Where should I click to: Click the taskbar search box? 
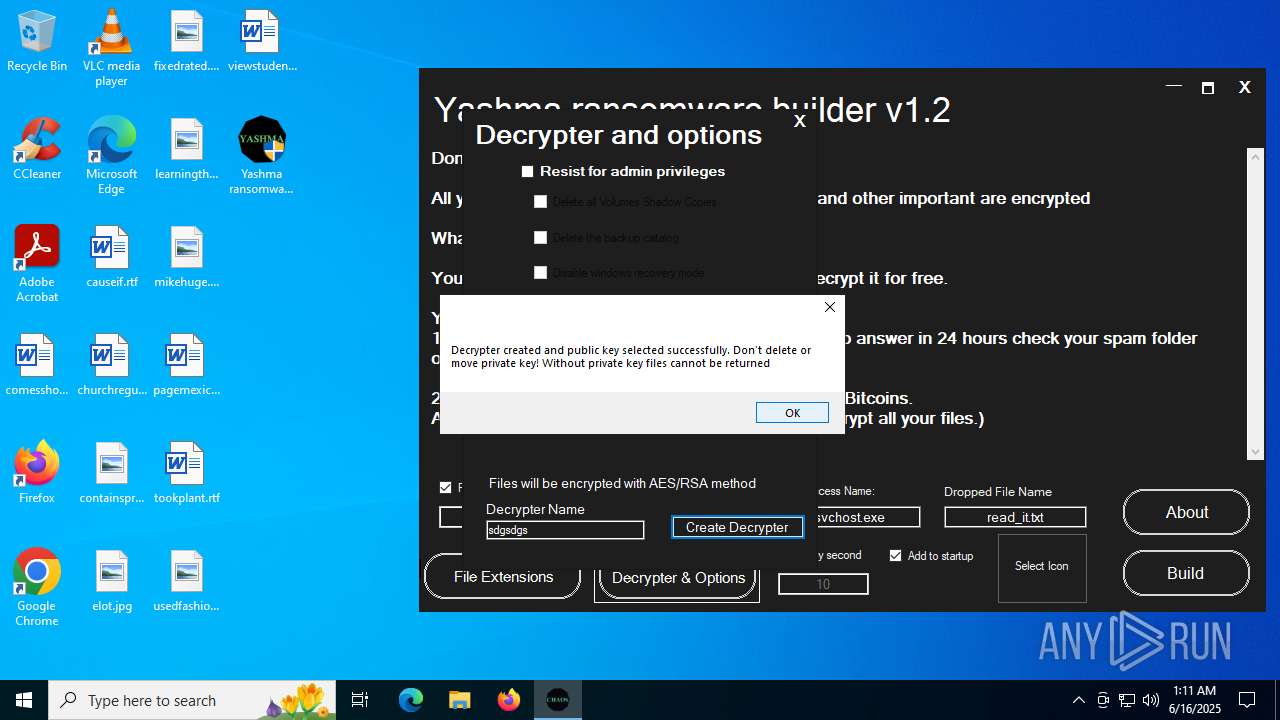tap(192, 700)
